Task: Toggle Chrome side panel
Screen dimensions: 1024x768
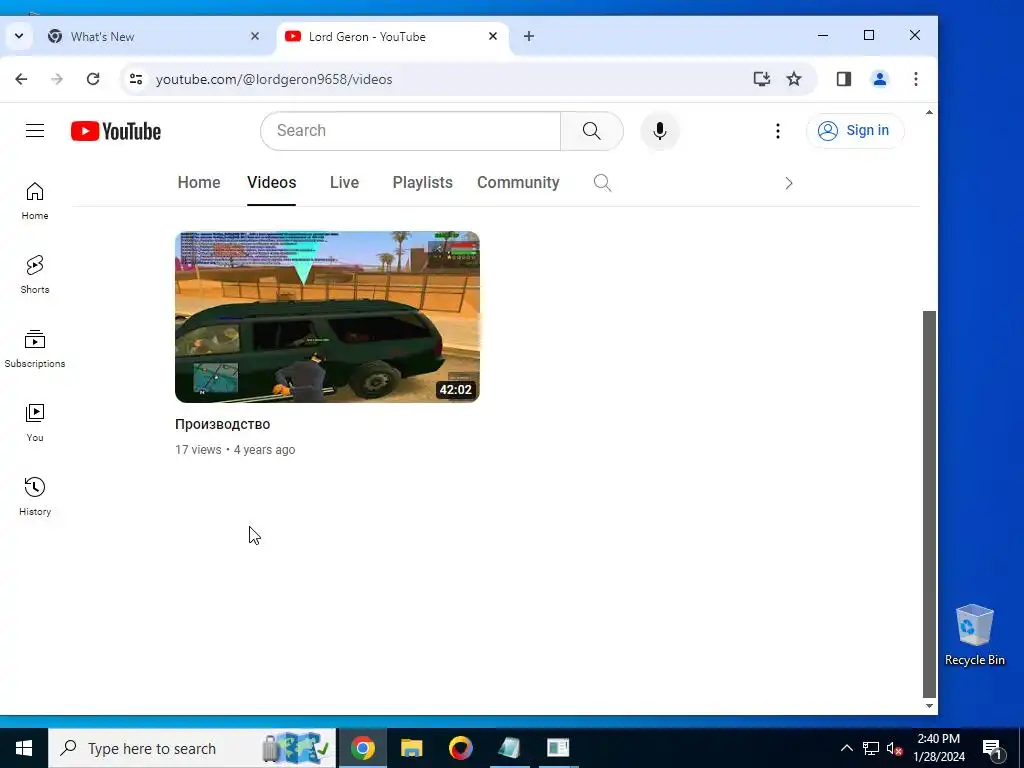Action: pyautogui.click(x=844, y=79)
